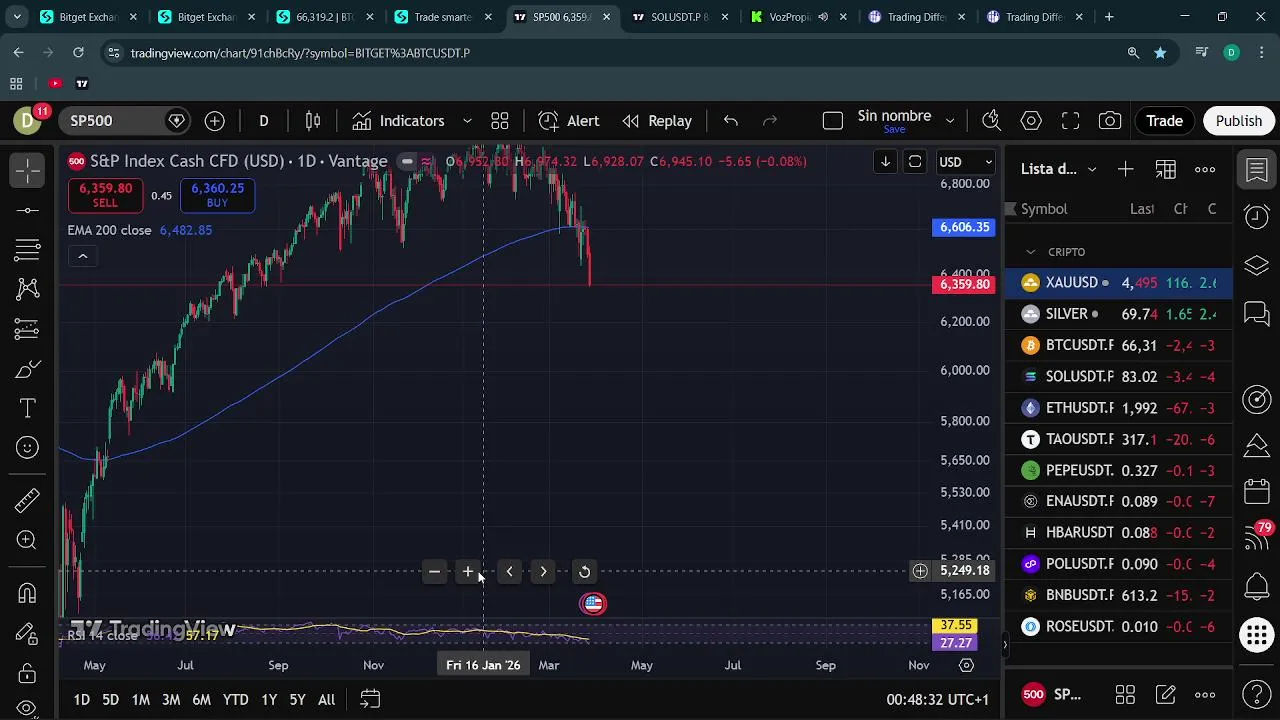The height and width of the screenshot is (720, 1280).
Task: Click the red SELL 6,359.80 button
Action: tap(105, 195)
